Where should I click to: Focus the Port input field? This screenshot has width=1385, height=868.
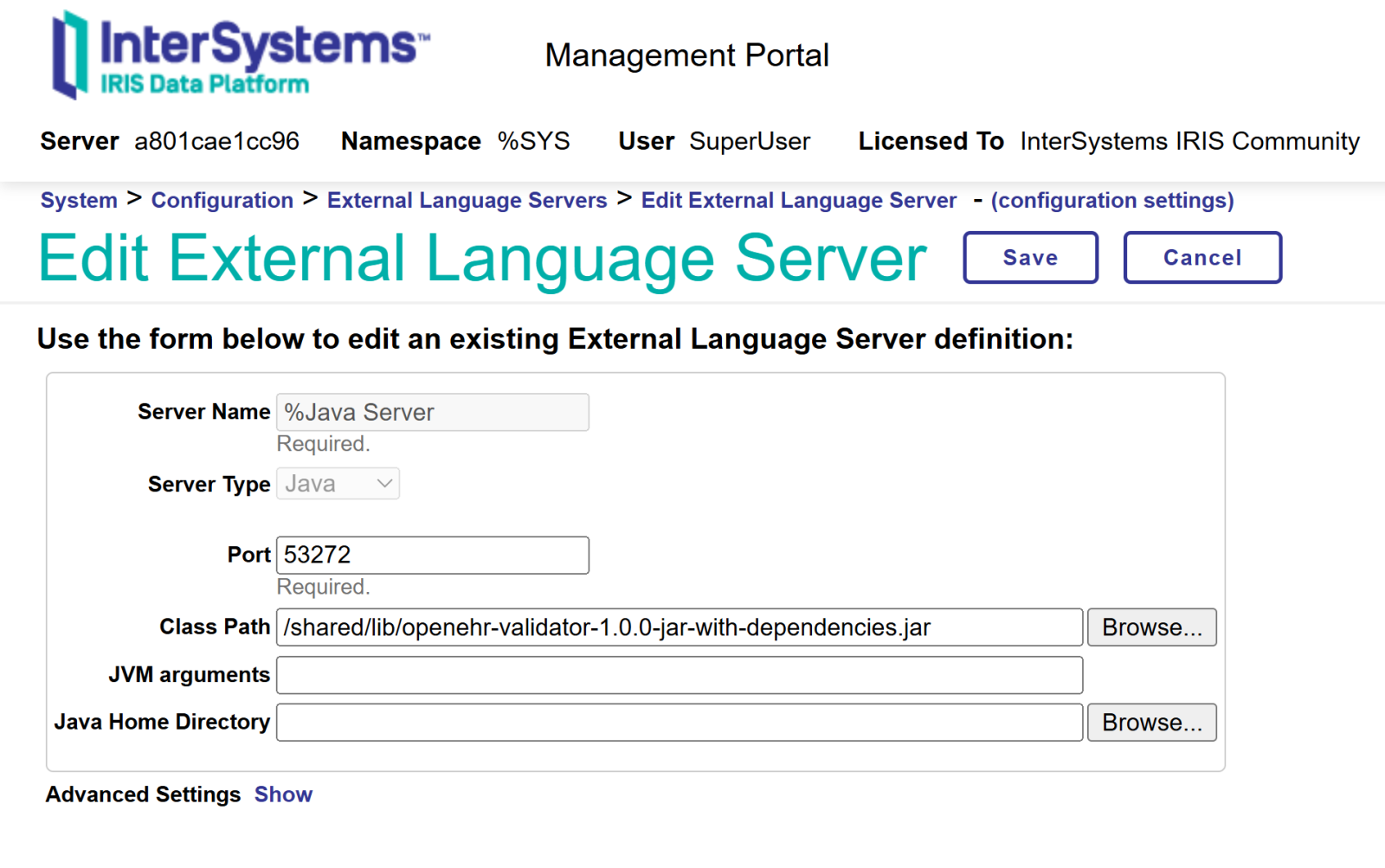pyautogui.click(x=432, y=556)
